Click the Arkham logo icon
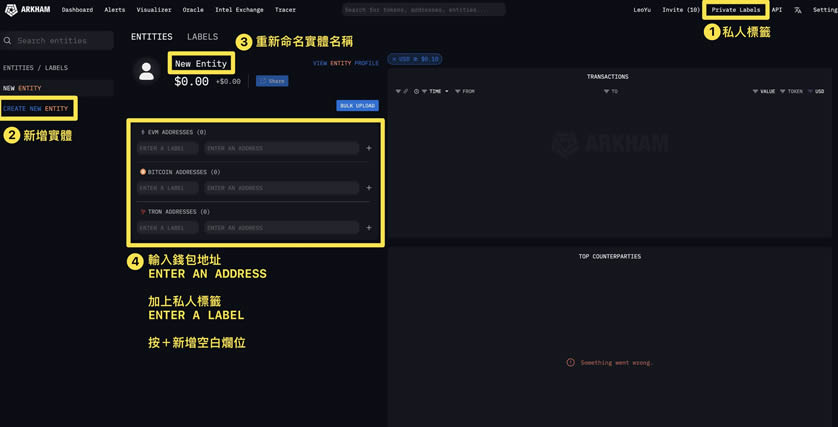838x427 pixels. coord(10,10)
